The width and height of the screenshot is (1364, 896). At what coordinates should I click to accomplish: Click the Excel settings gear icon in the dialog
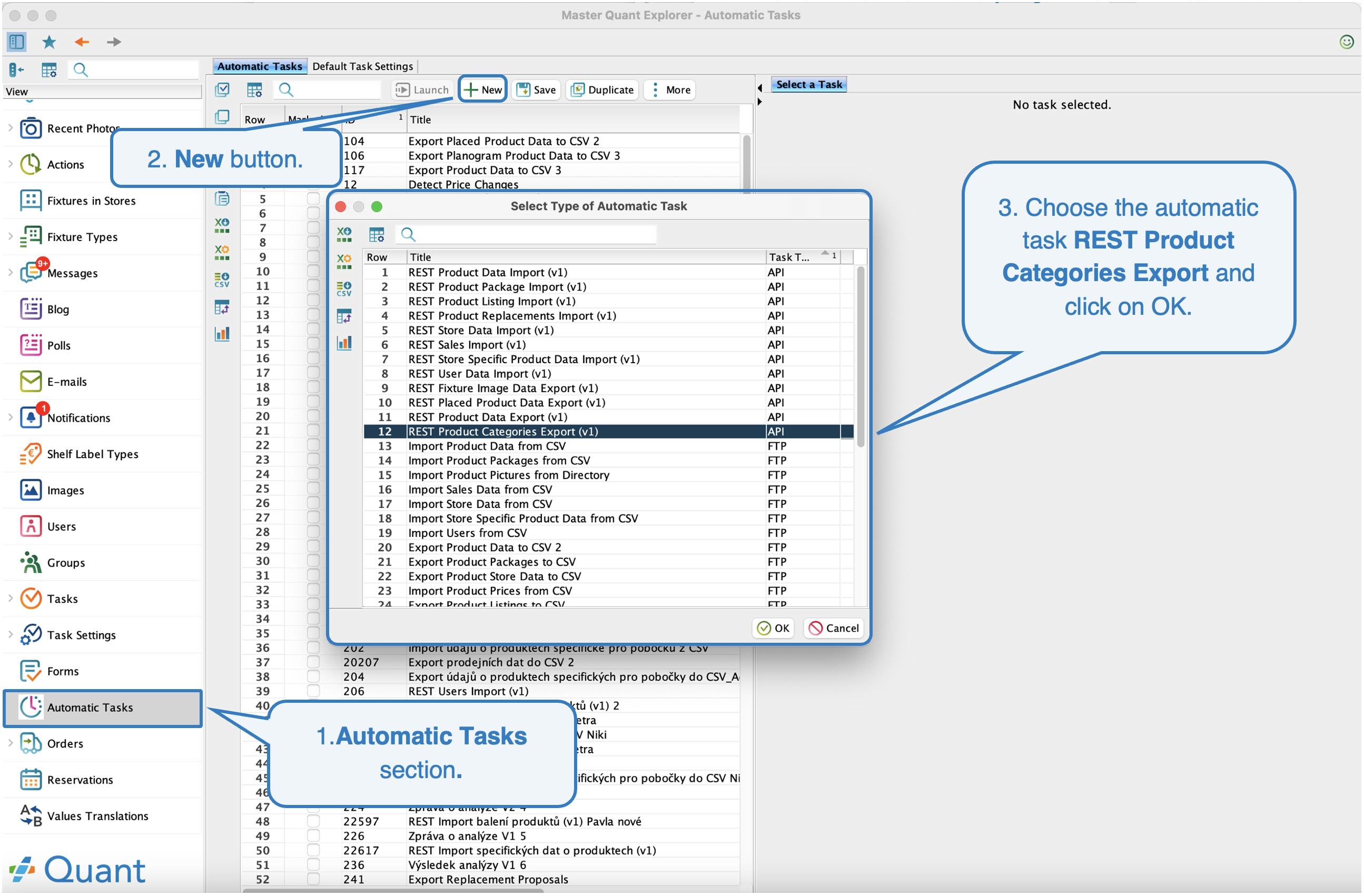coord(344,262)
